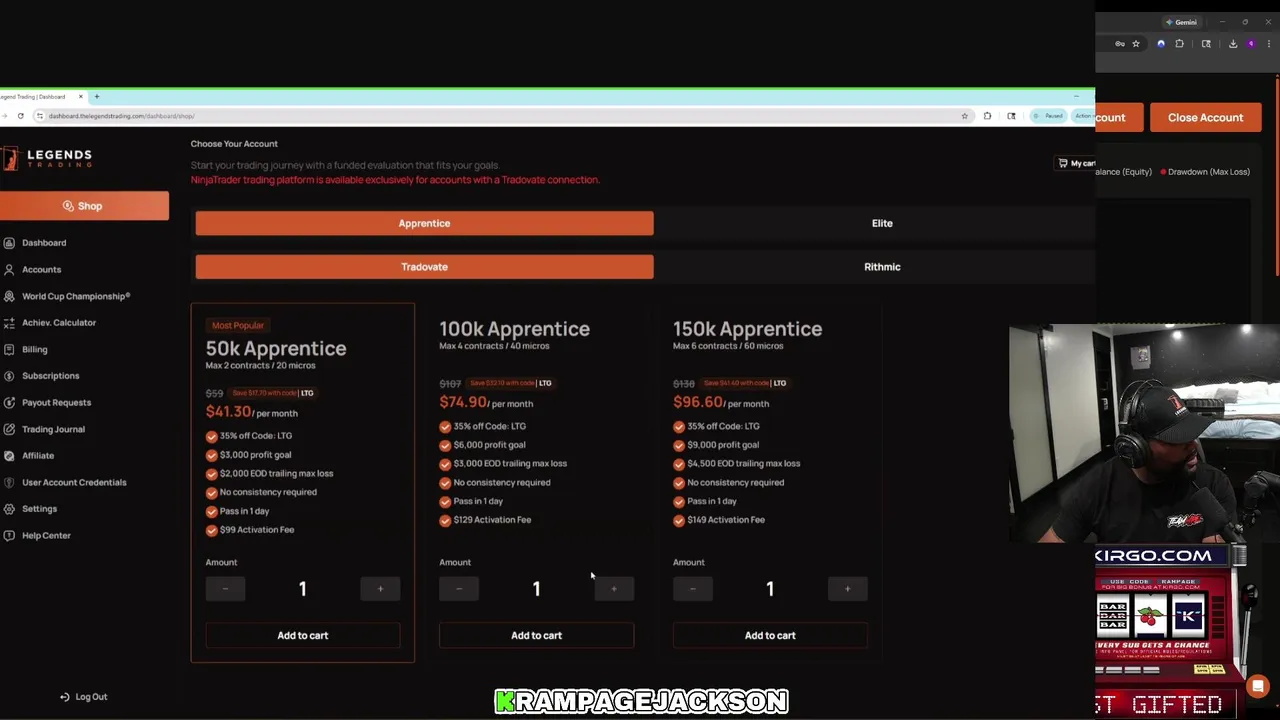Click the Settings sidebar icon
This screenshot has height=720, width=1280.
click(x=9, y=509)
